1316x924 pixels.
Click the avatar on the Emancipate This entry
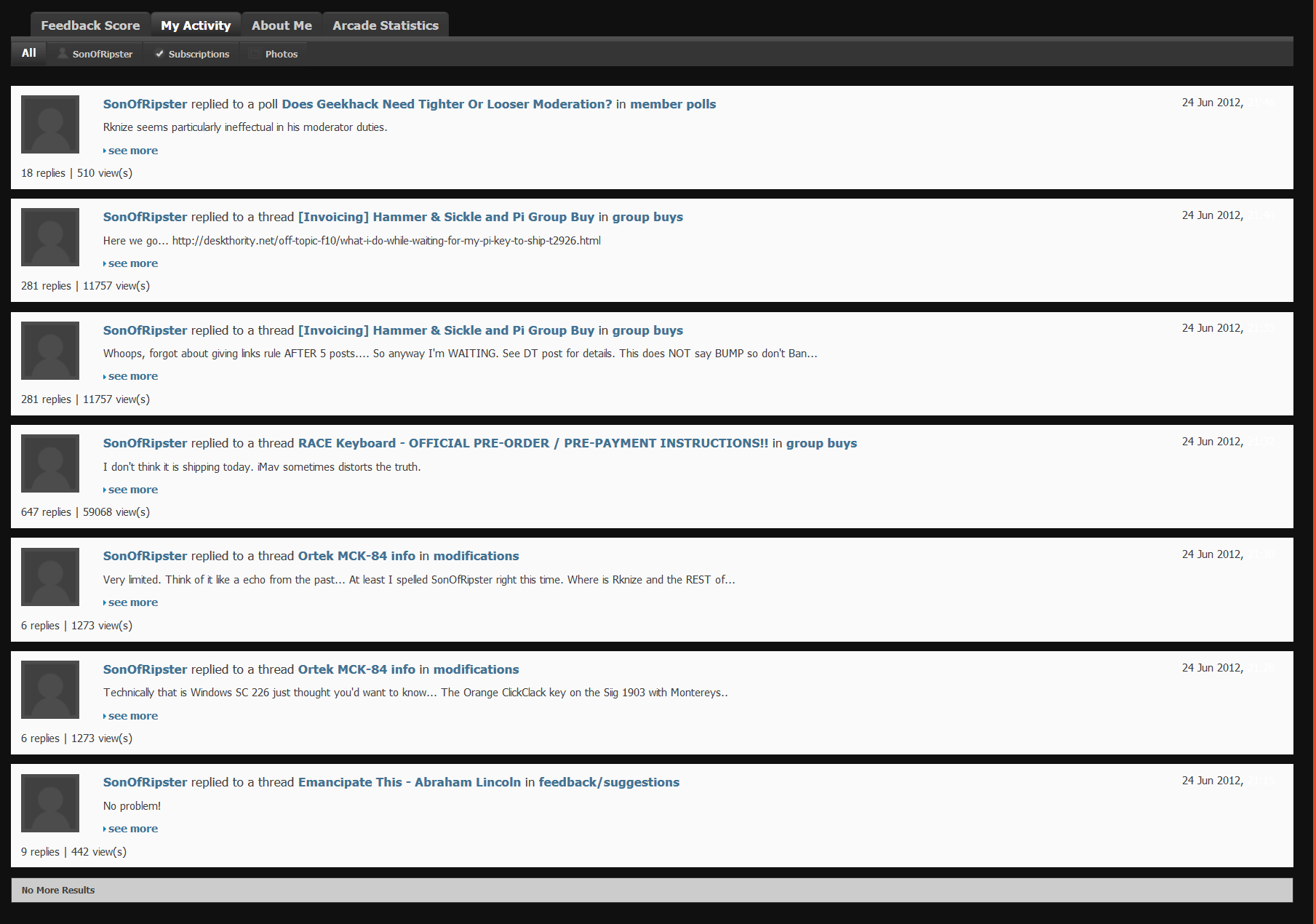50,802
